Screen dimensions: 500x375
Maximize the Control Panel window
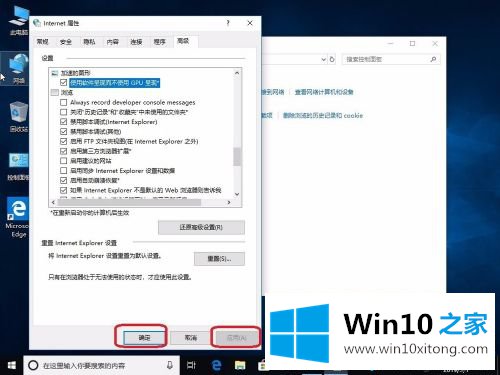[412, 43]
